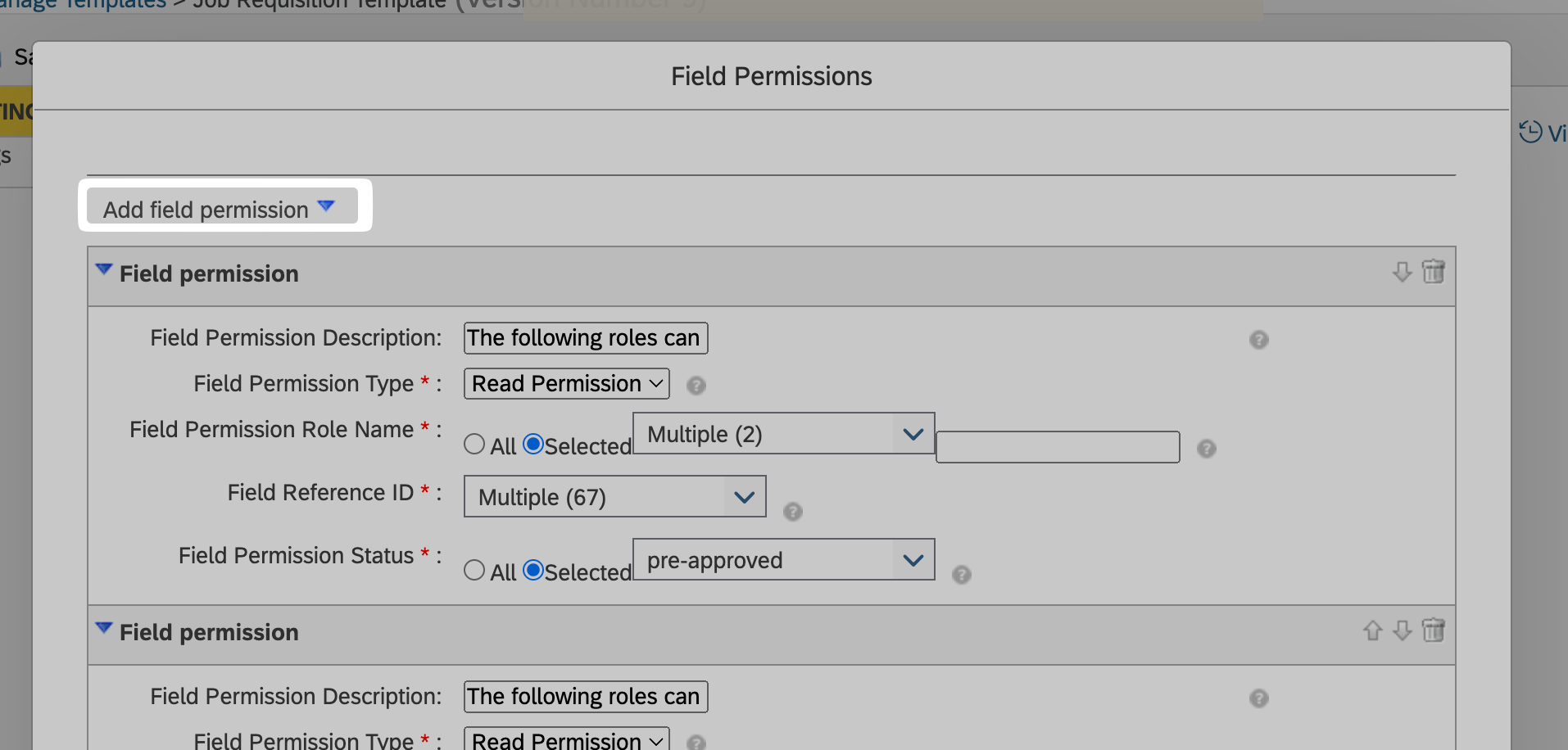Open the Multiple (2) role name dropdown
This screenshot has height=750, width=1568.
pos(784,433)
